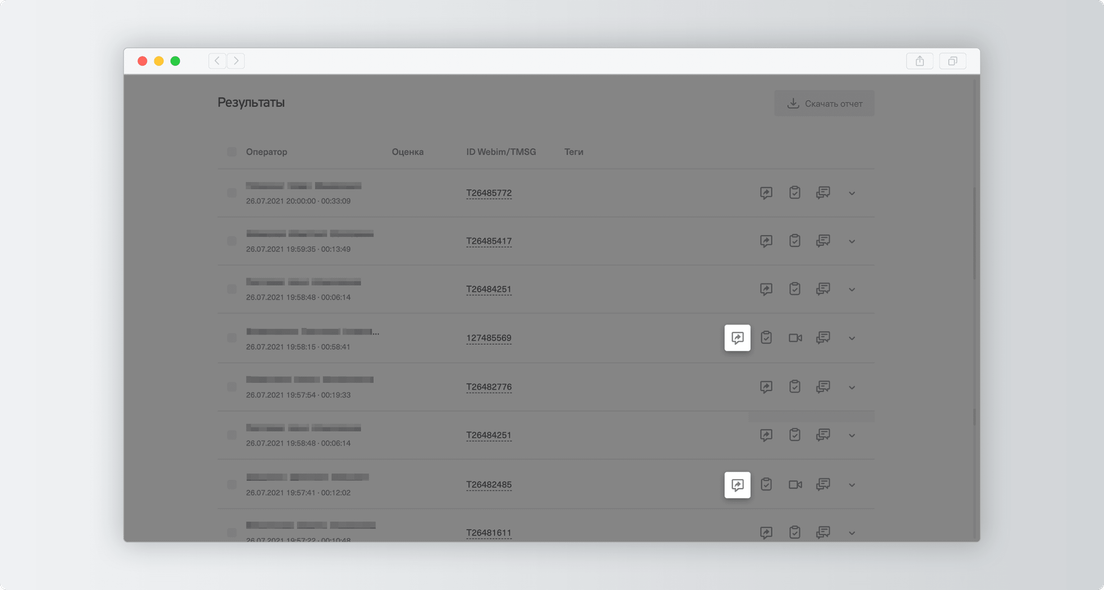Show comments for row T26482485
This screenshot has width=1104, height=590.
[823, 484]
